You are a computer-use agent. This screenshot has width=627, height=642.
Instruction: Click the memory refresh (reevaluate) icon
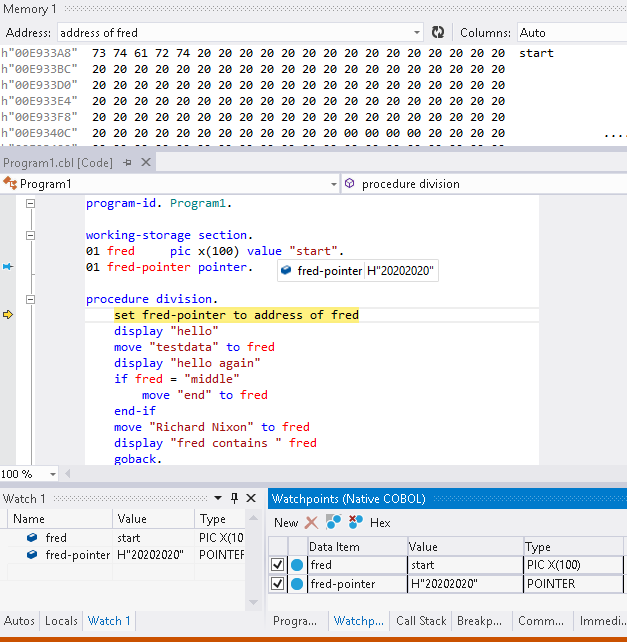coord(437,33)
